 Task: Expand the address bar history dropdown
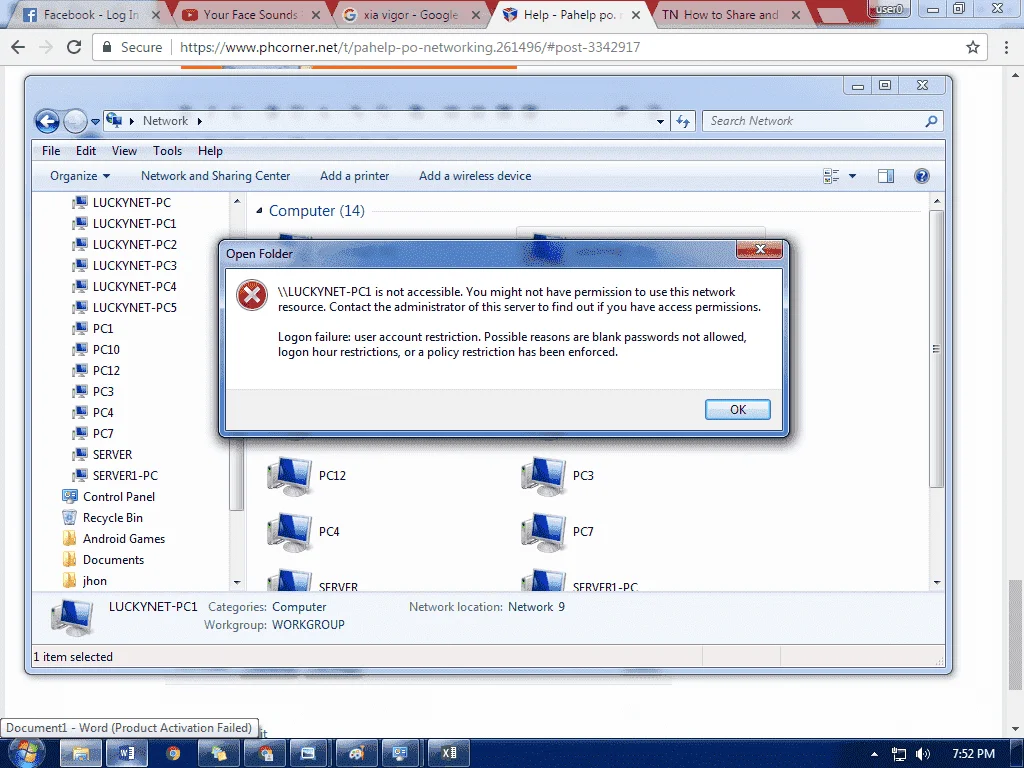coord(660,121)
